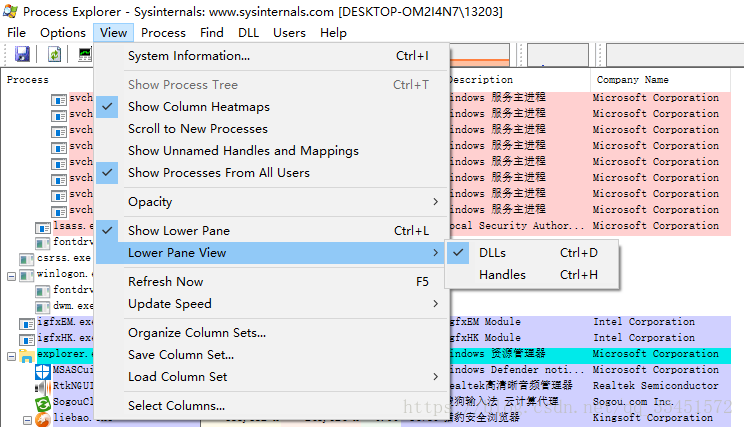Screen dimensions: 744x427
Task: Choose Save Column Set entry
Action: (272, 355)
